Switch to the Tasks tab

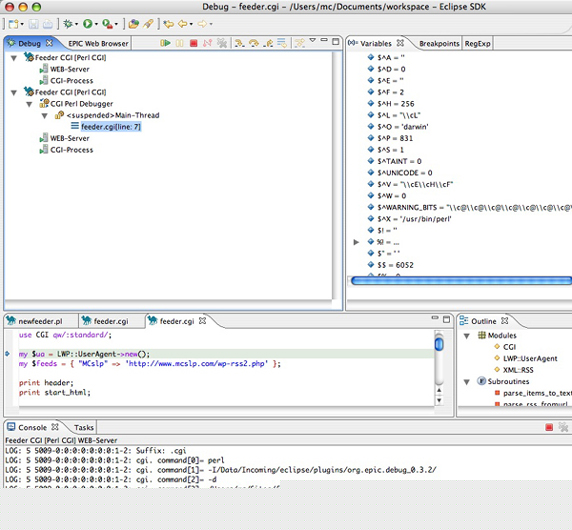(x=84, y=427)
